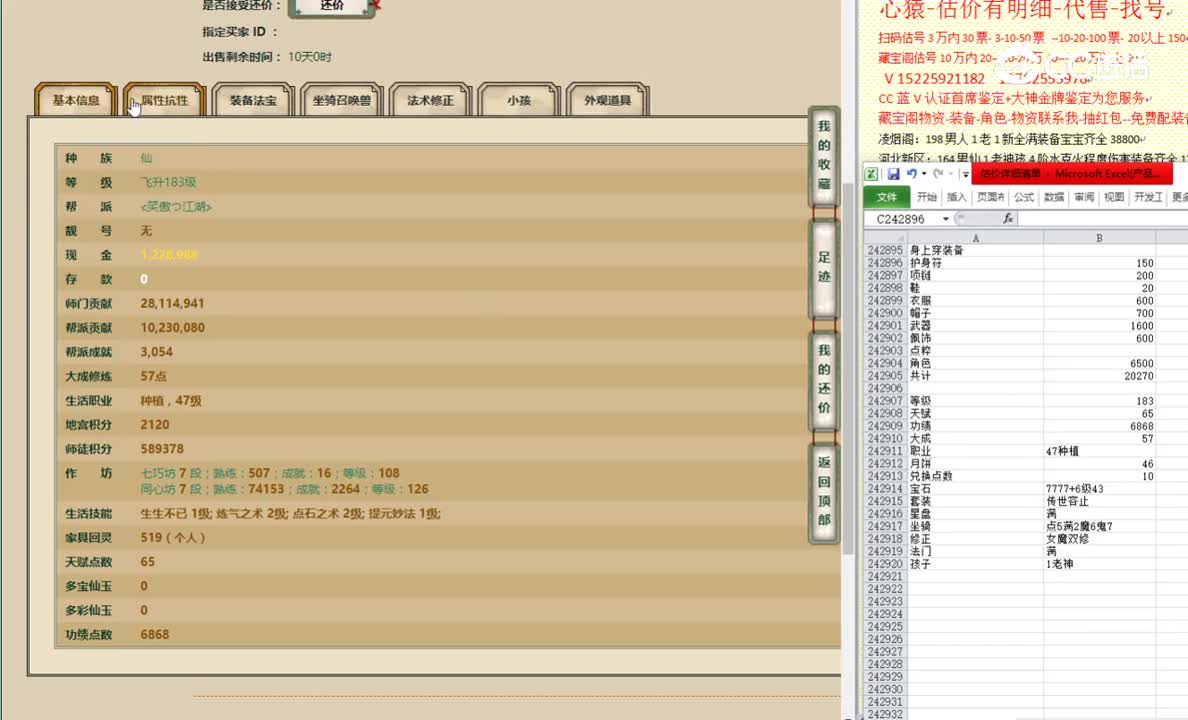Click the level value 飞升183级

click(x=168, y=182)
